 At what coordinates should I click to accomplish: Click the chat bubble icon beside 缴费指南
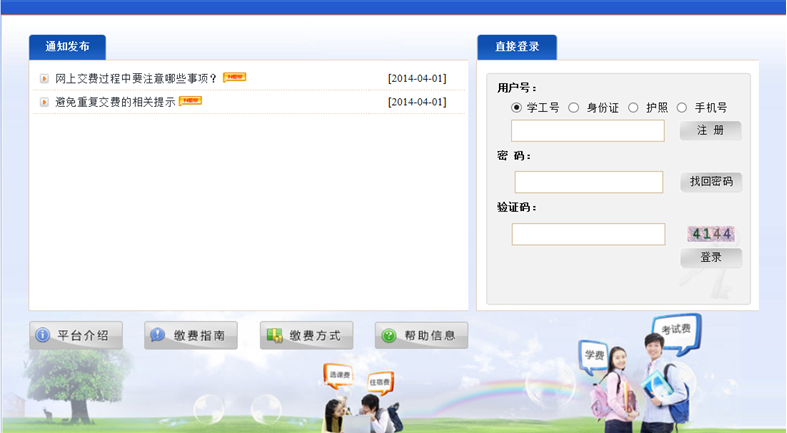(x=158, y=336)
